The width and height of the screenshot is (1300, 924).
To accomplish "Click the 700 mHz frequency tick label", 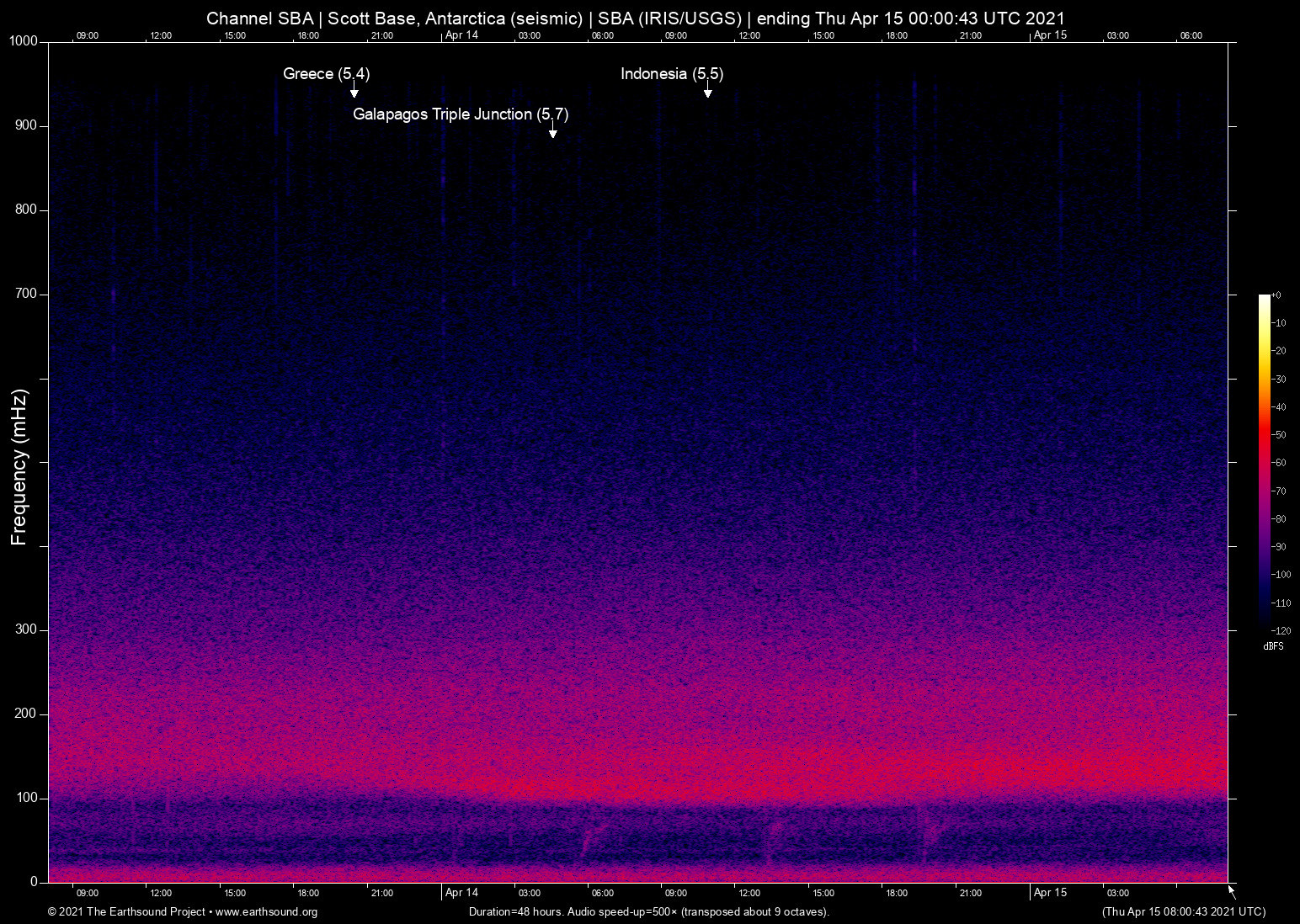I will tap(26, 294).
